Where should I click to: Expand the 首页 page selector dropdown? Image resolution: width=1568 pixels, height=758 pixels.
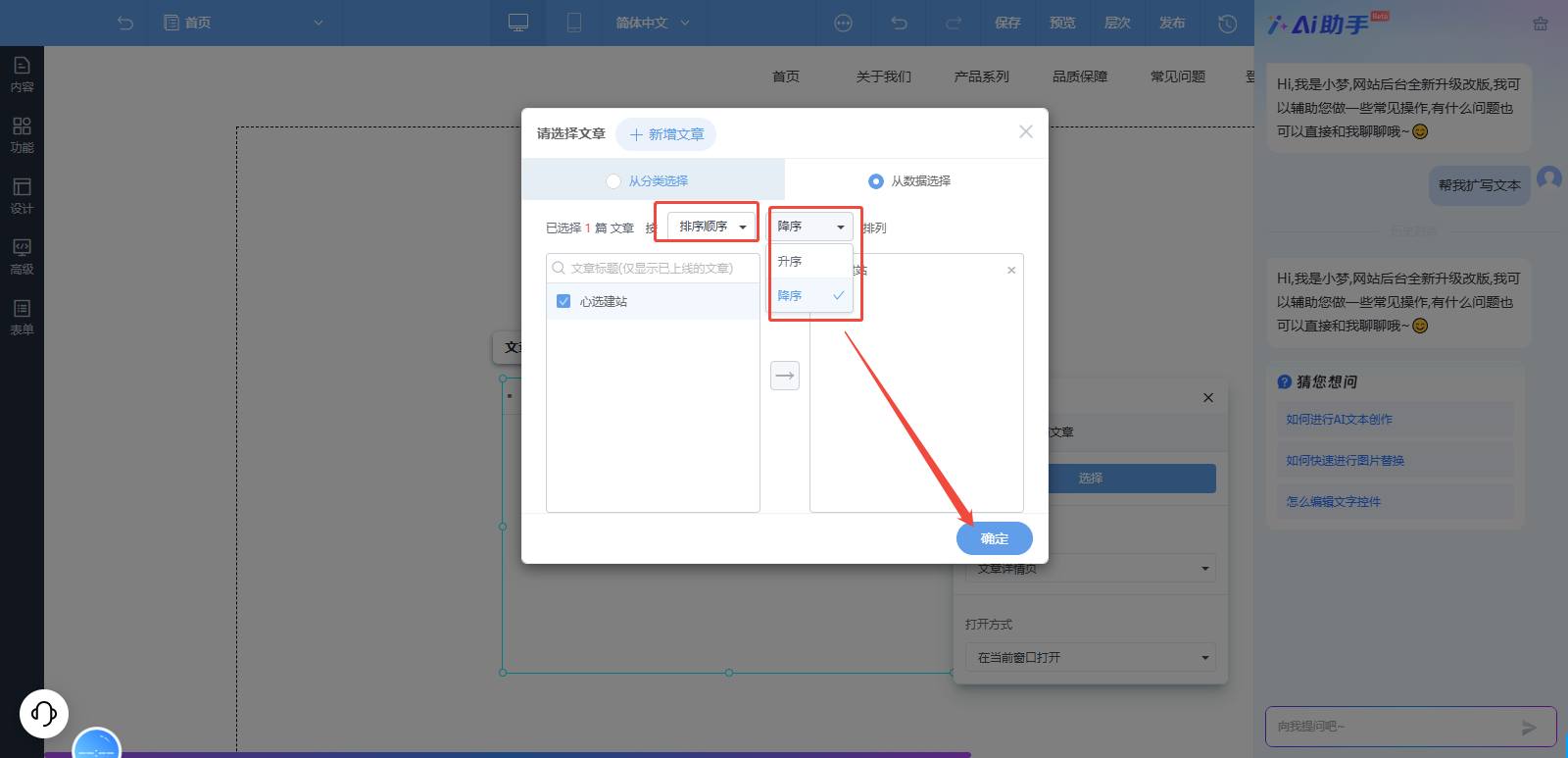[x=242, y=23]
